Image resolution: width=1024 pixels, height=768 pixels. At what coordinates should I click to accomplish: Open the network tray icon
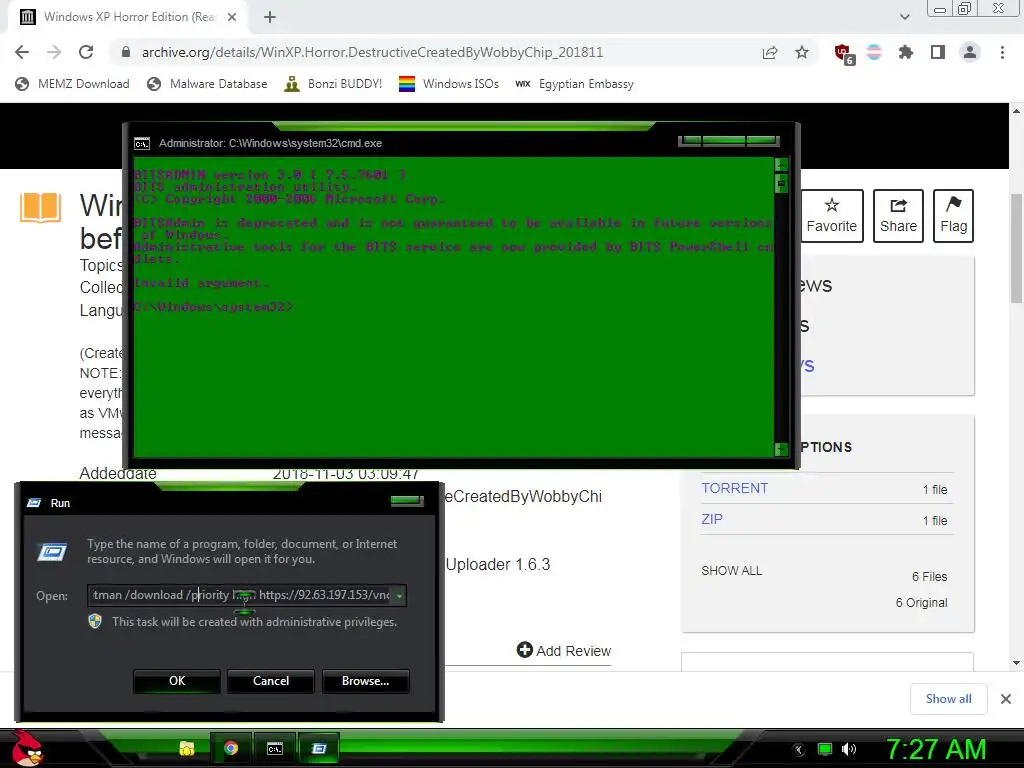(825, 750)
